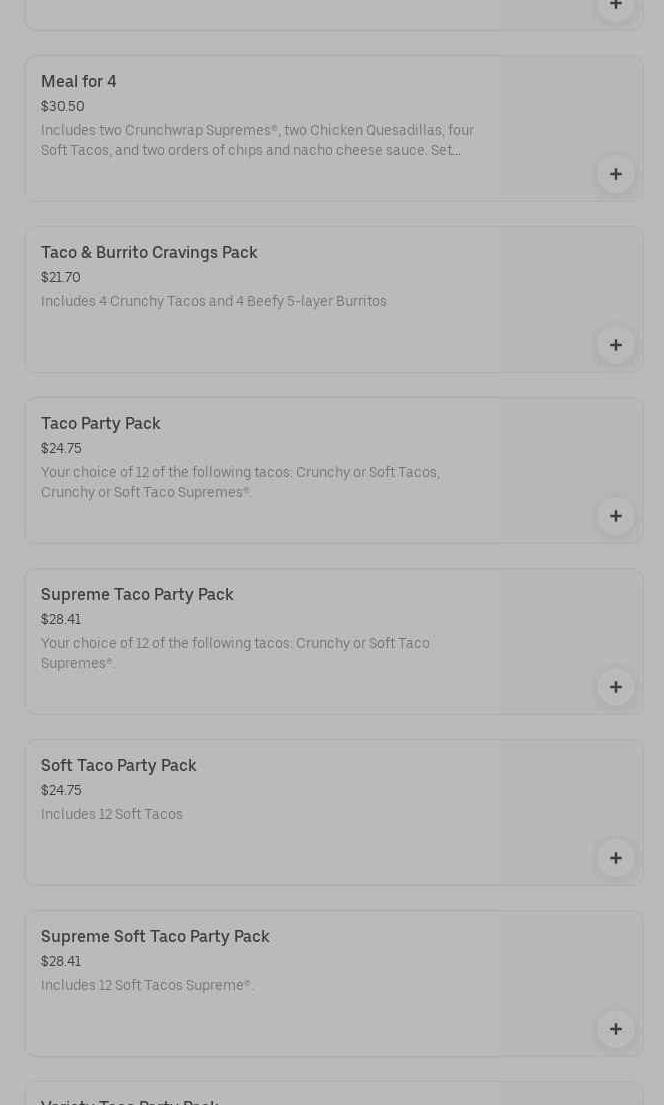
Task: View Supreme Taco Party Pack title
Action: point(137,595)
